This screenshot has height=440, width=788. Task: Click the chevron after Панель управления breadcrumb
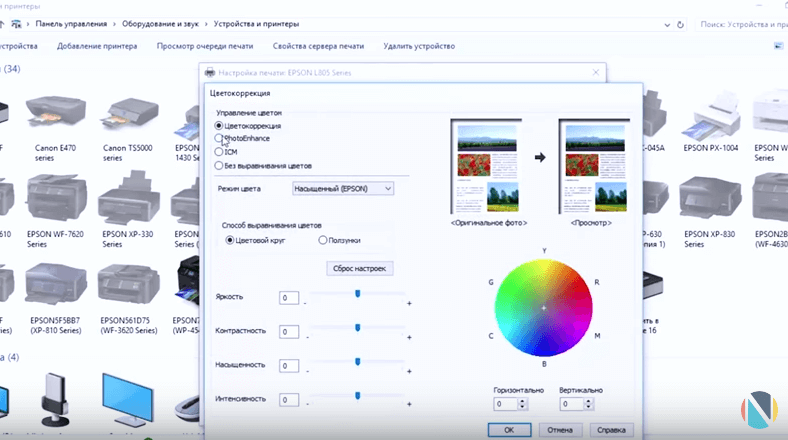(115, 24)
